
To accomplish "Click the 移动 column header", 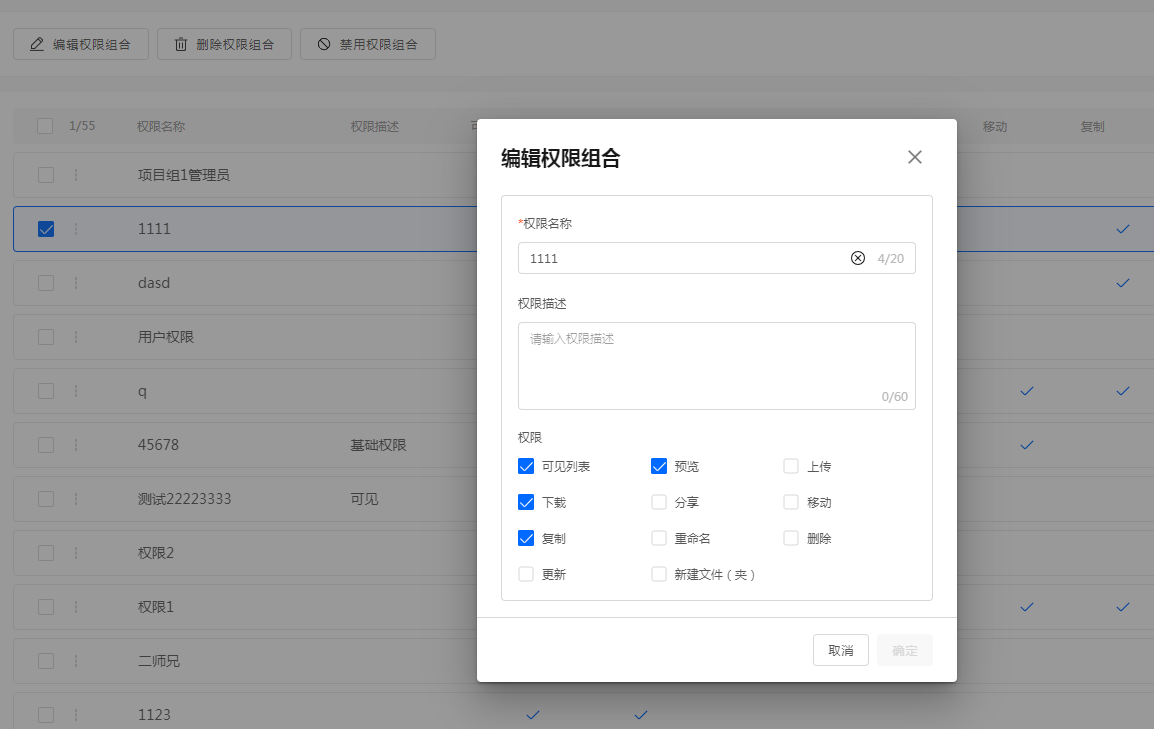I will coord(995,127).
